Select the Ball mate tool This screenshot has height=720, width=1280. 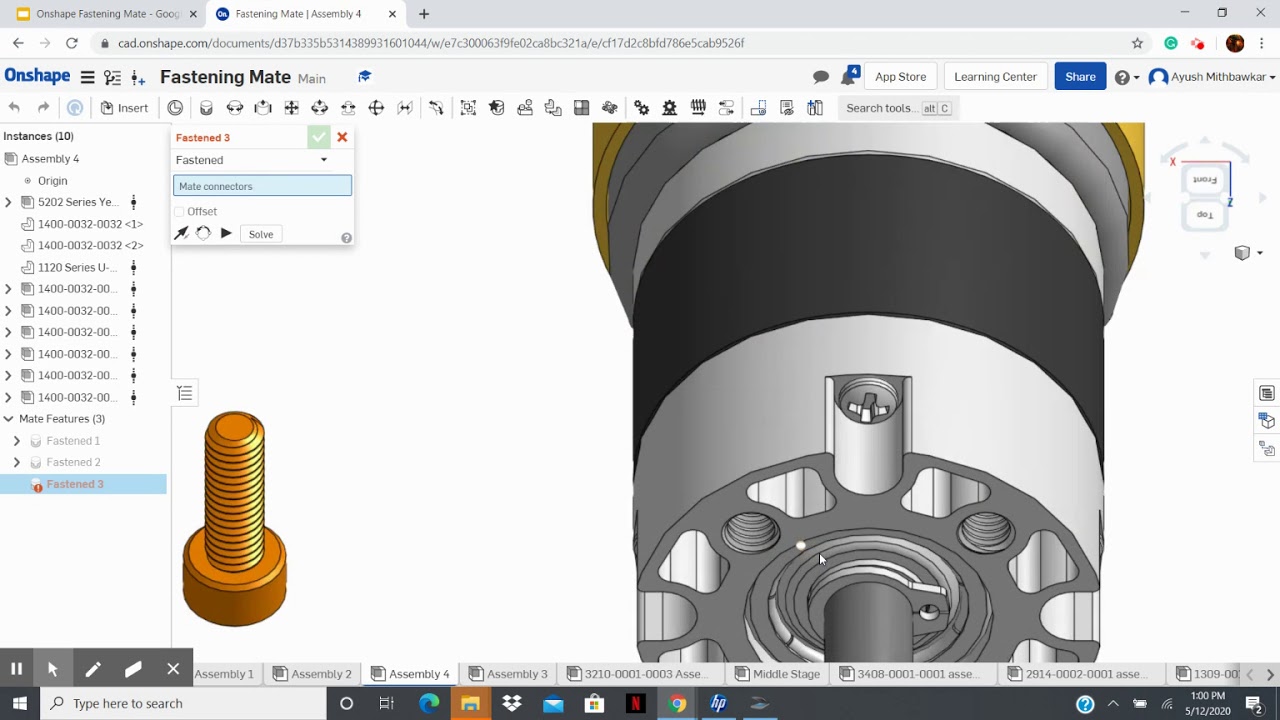pyautogui.click(x=377, y=108)
